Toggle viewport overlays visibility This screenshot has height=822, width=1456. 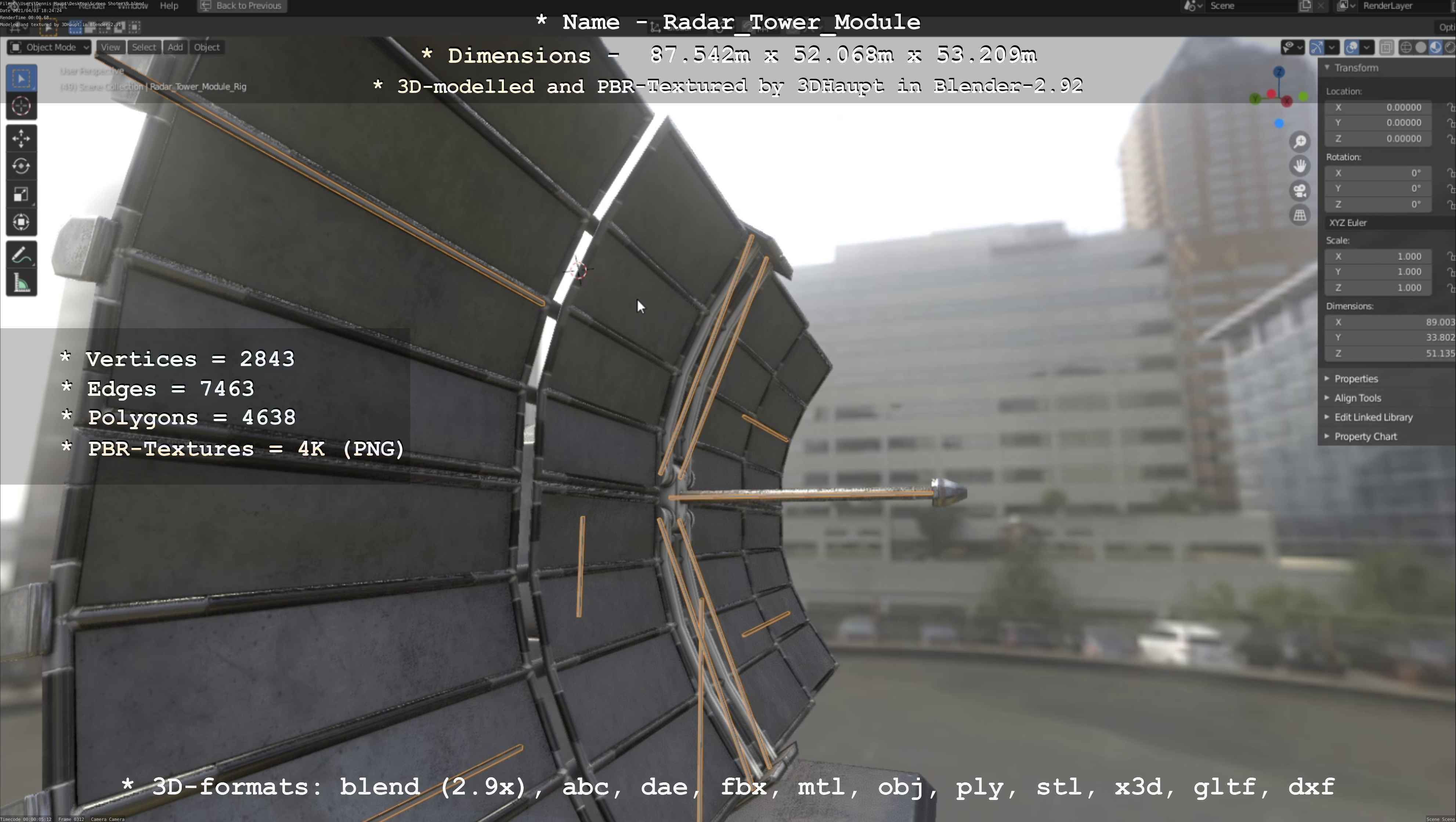click(1351, 47)
